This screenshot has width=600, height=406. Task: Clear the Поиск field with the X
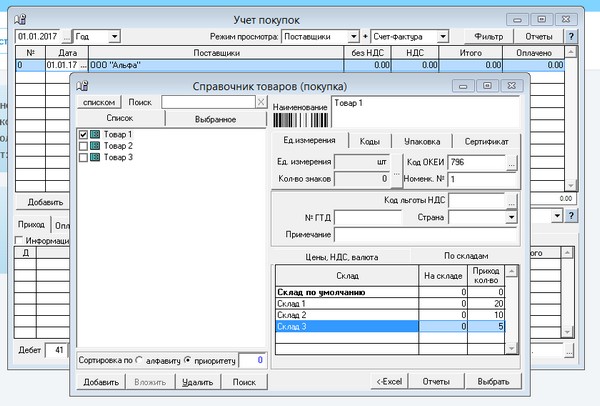[x=261, y=102]
